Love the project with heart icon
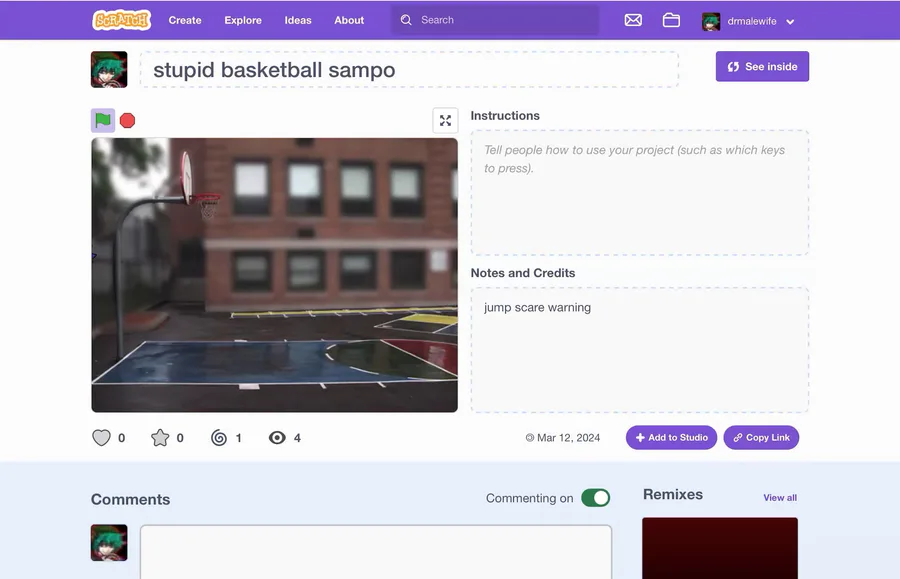 (101, 438)
